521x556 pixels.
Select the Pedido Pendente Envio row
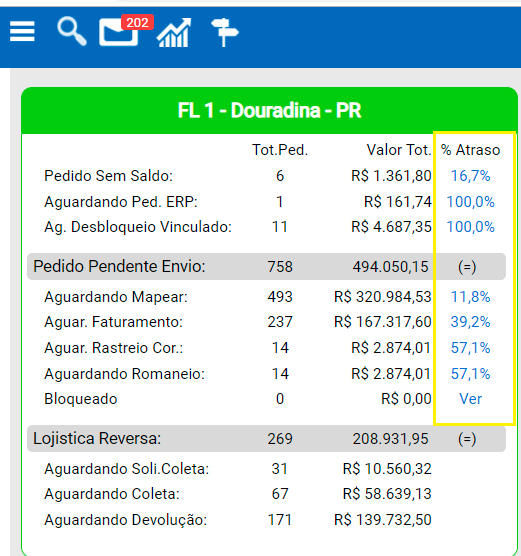tap(266, 267)
